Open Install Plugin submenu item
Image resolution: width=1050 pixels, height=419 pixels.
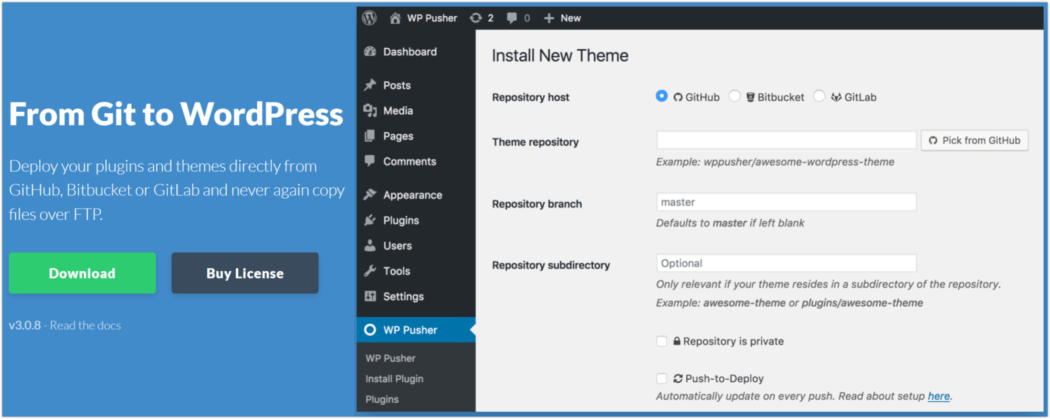coord(394,379)
